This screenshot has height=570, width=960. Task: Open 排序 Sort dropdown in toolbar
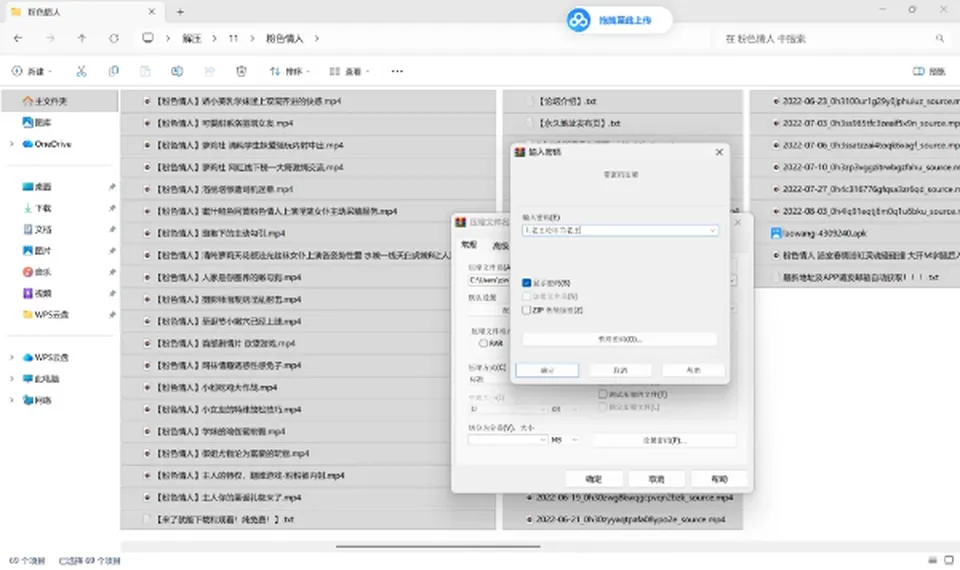[x=290, y=71]
